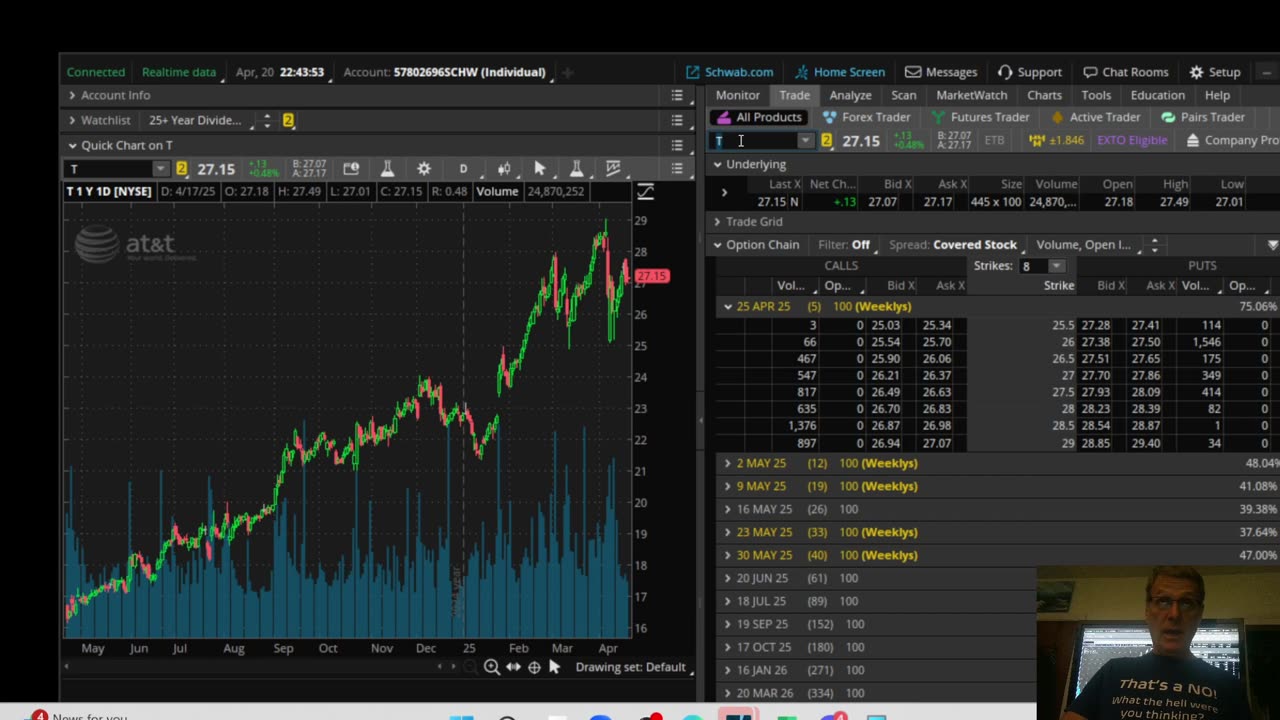Open the Account Info panel menu icon
1280x720 pixels.
(x=677, y=95)
